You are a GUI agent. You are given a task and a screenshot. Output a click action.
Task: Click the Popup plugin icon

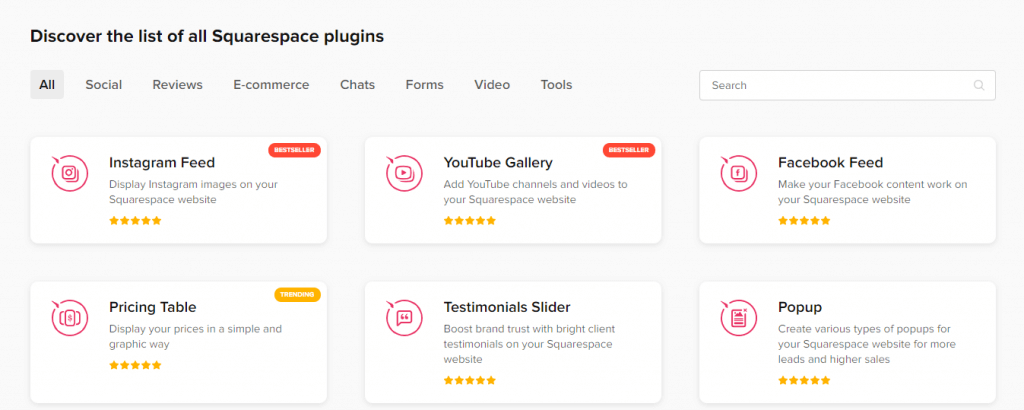738,317
